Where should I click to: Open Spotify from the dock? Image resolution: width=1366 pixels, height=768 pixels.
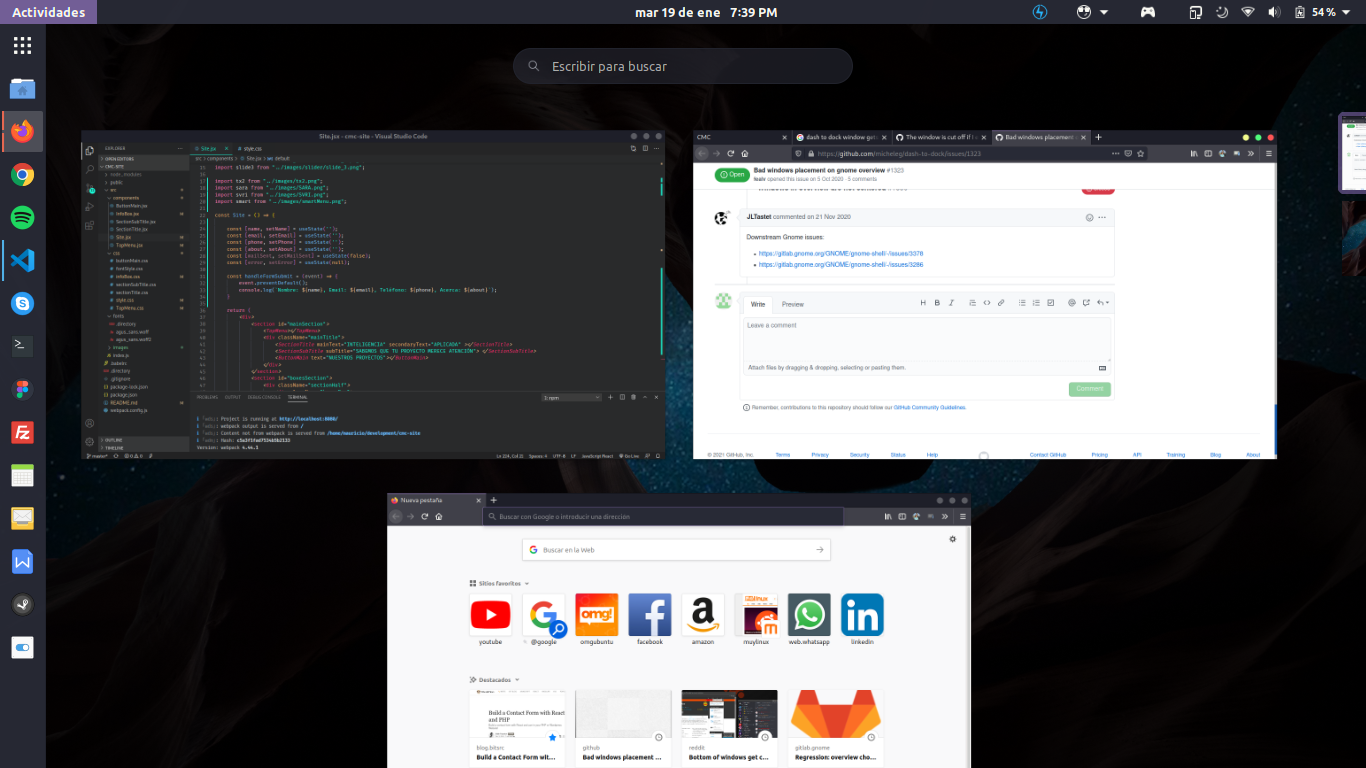(x=22, y=217)
